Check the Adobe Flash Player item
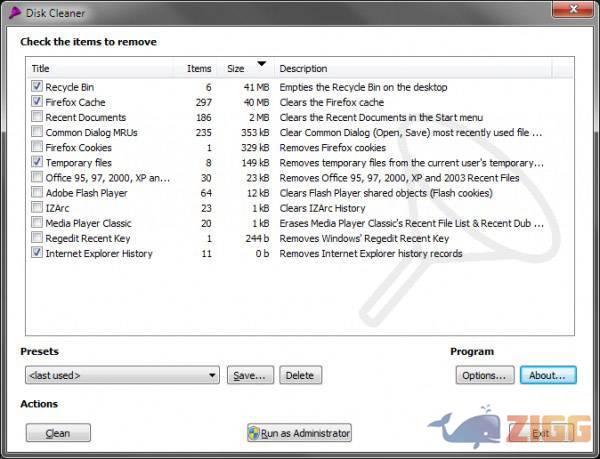 pos(37,193)
